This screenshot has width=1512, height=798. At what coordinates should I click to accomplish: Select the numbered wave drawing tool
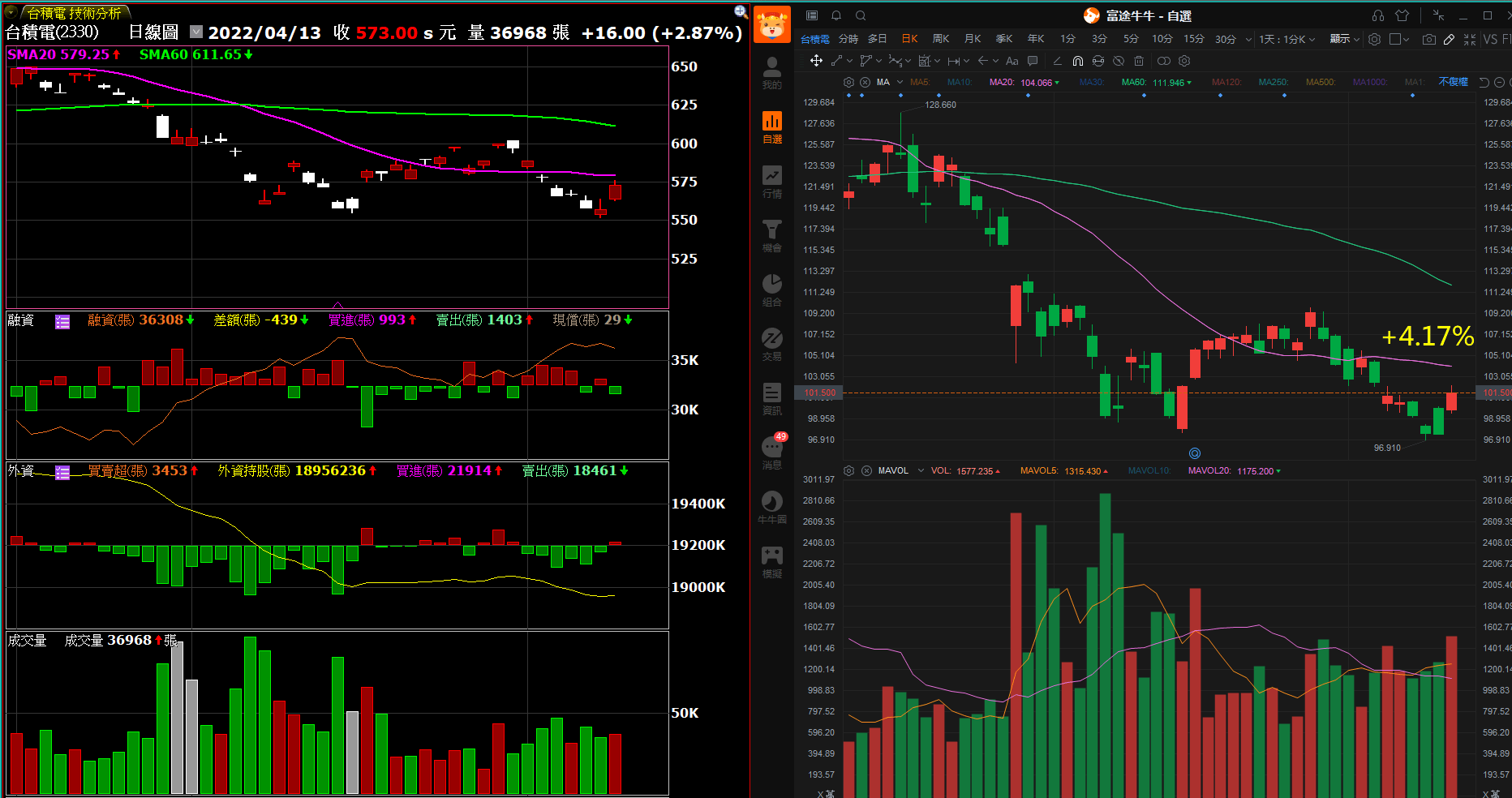click(x=895, y=61)
